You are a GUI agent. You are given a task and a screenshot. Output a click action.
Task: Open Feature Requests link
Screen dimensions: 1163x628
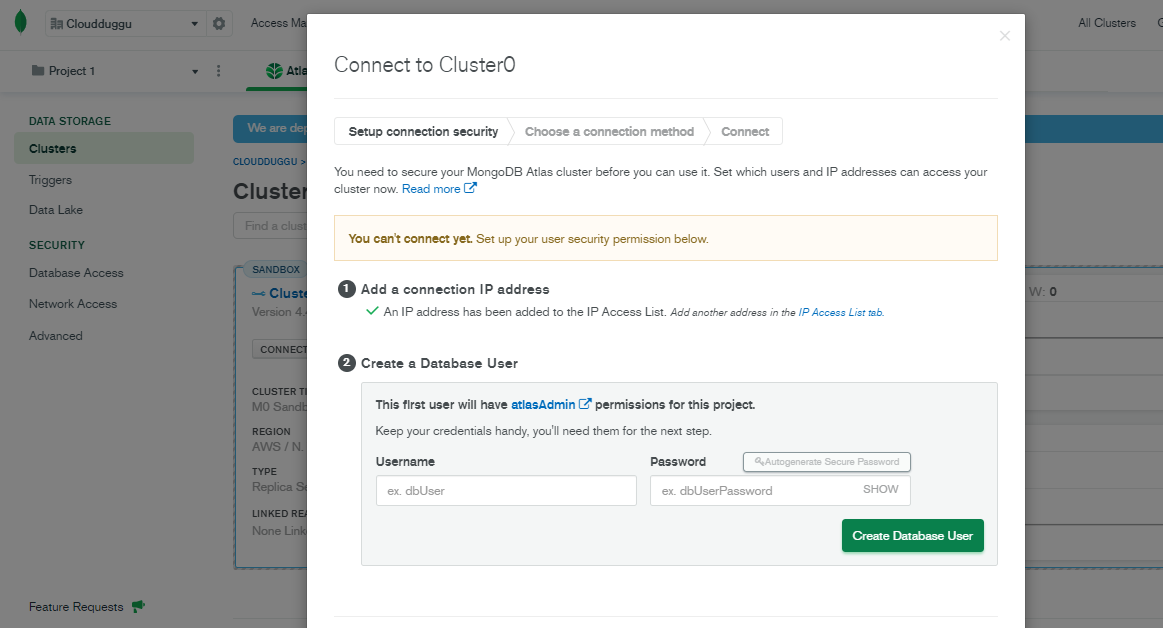76,606
